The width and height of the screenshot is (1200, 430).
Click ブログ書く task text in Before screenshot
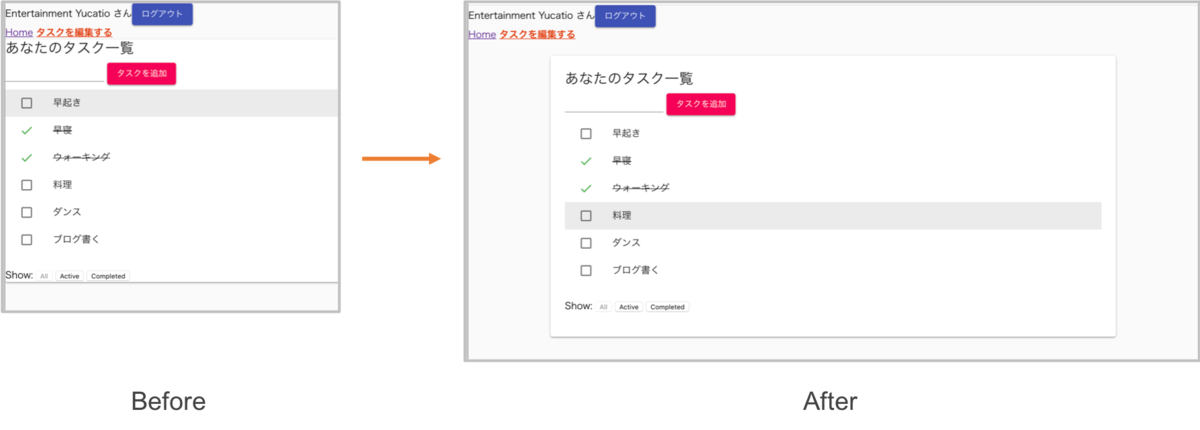(77, 239)
